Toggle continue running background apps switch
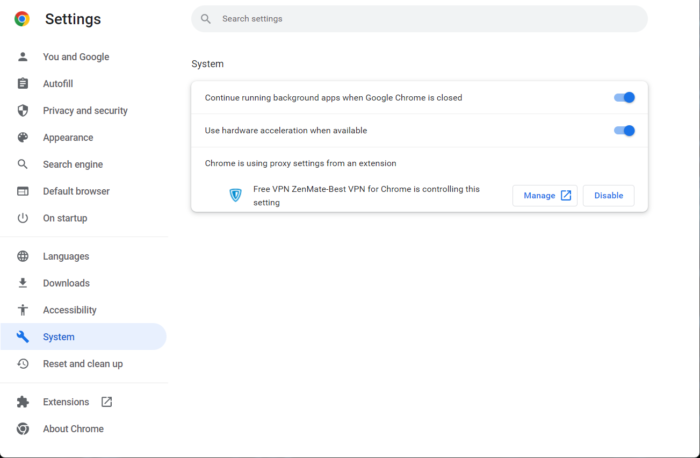 coord(624,98)
